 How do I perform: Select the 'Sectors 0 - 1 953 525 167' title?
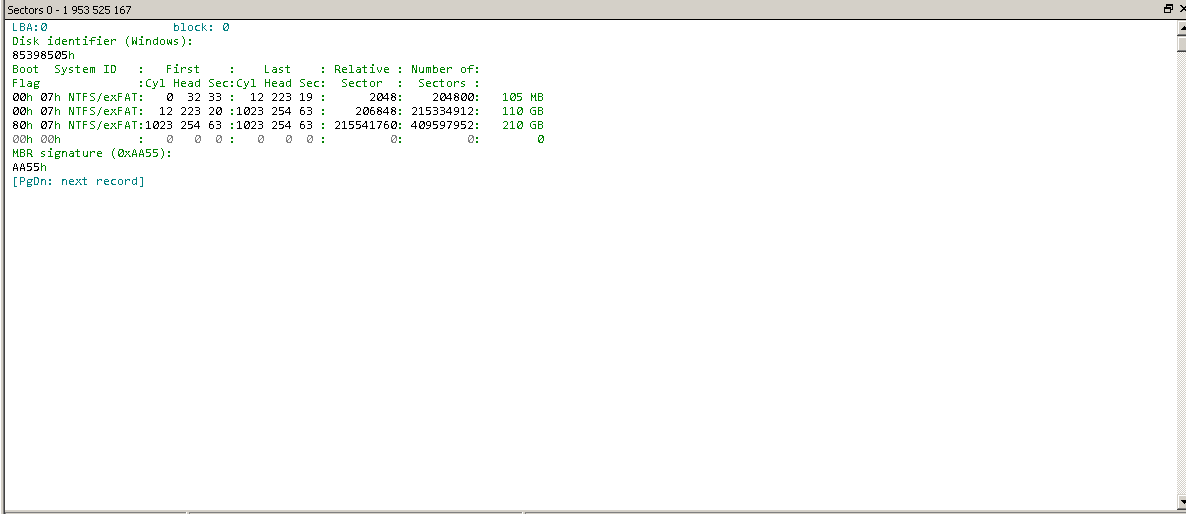tap(69, 10)
